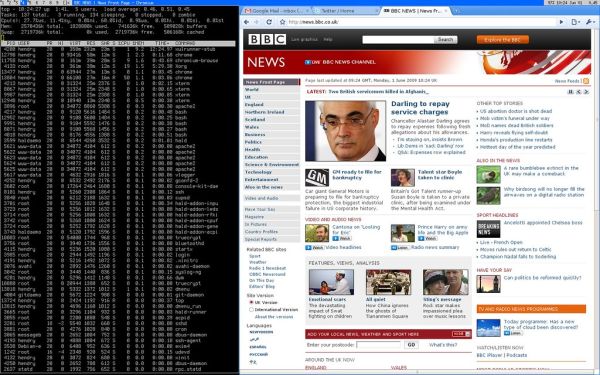Click the Go arrow beside the address bar
600x375 pixels.
561,22
